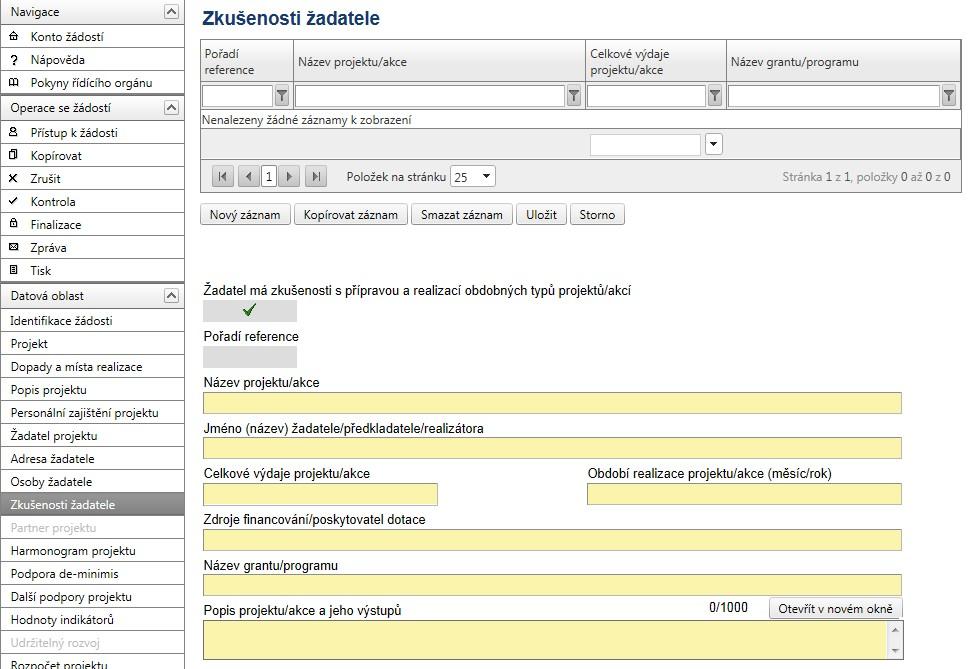Select the Zkušenosti žadatele section
The image size is (974, 669).
[x=93, y=504]
